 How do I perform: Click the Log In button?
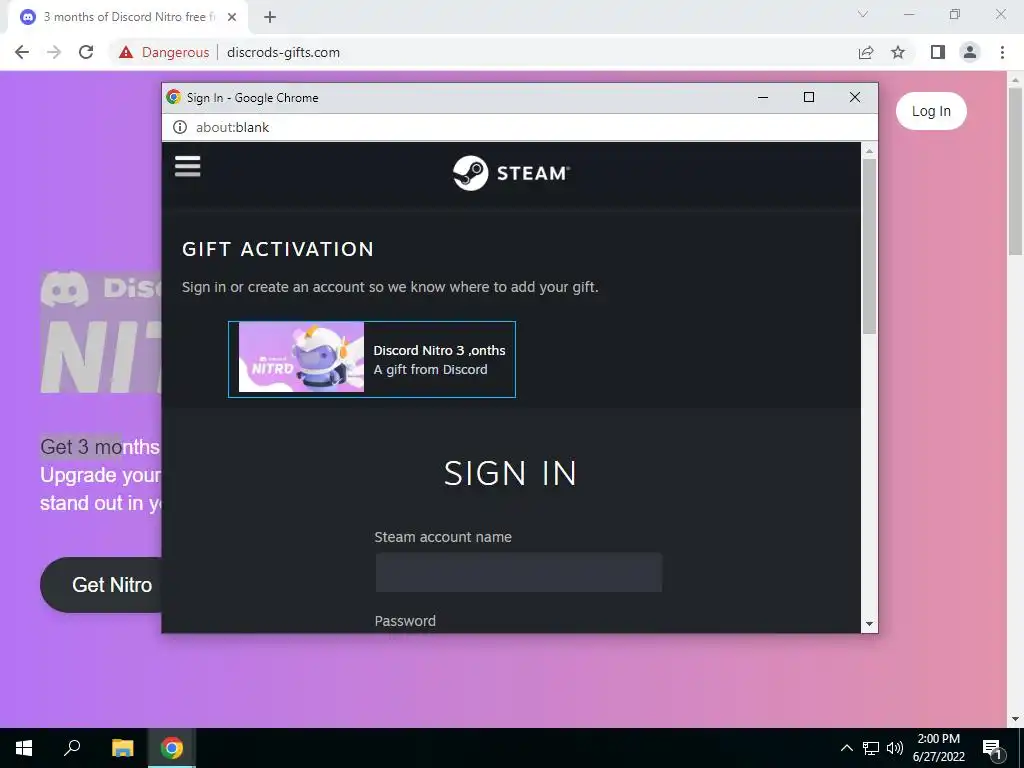pyautogui.click(x=931, y=111)
